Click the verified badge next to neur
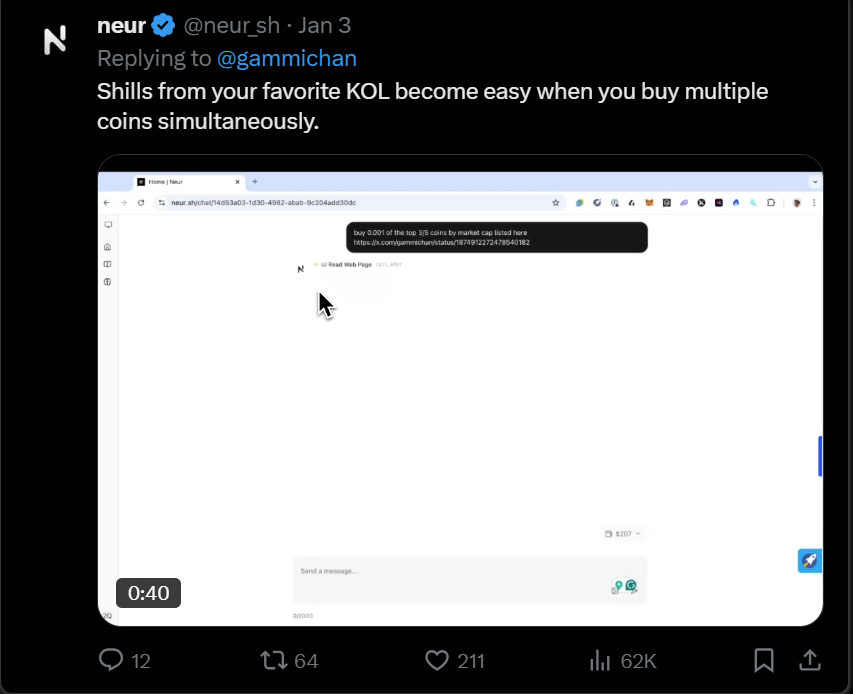 163,26
